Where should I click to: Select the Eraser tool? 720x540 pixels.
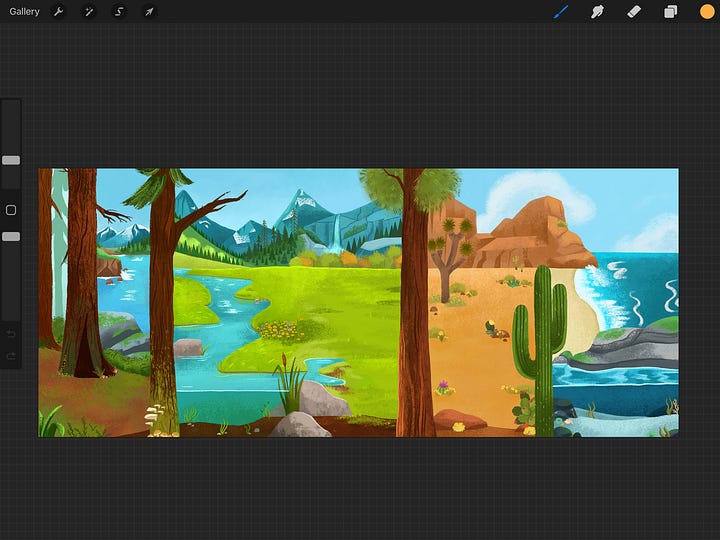(634, 11)
